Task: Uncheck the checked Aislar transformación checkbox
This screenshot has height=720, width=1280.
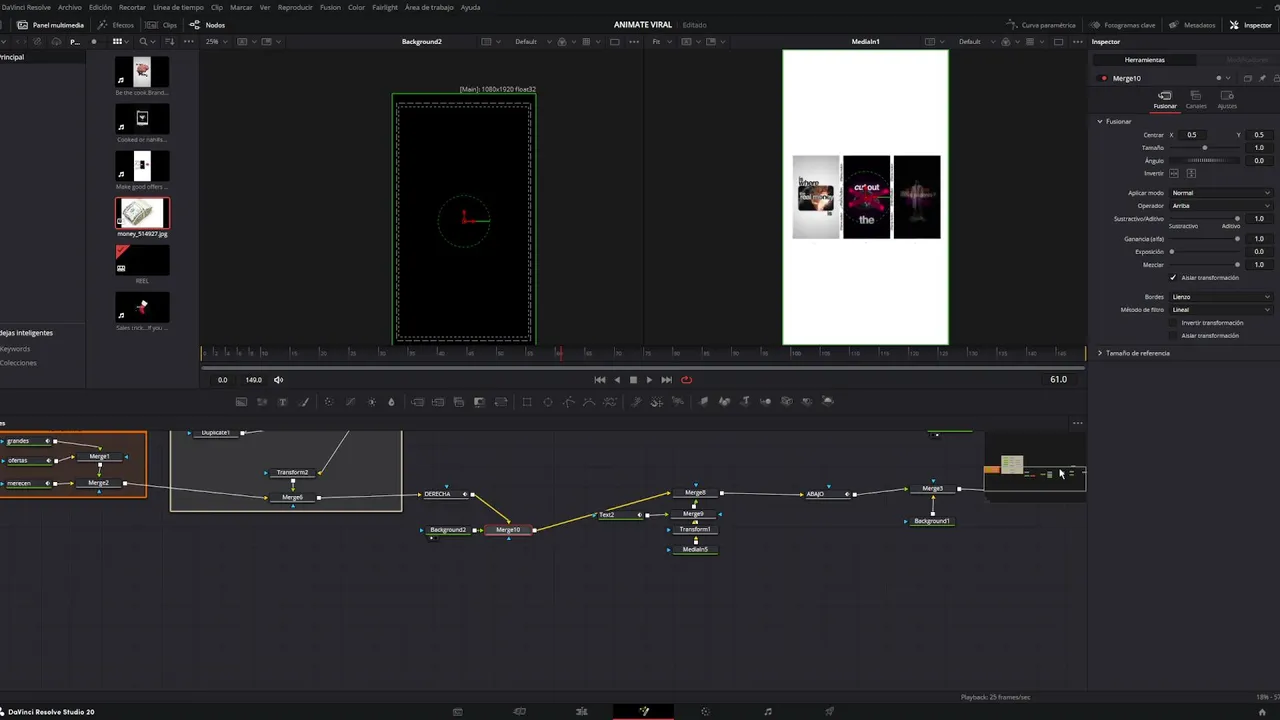Action: click(x=1174, y=278)
